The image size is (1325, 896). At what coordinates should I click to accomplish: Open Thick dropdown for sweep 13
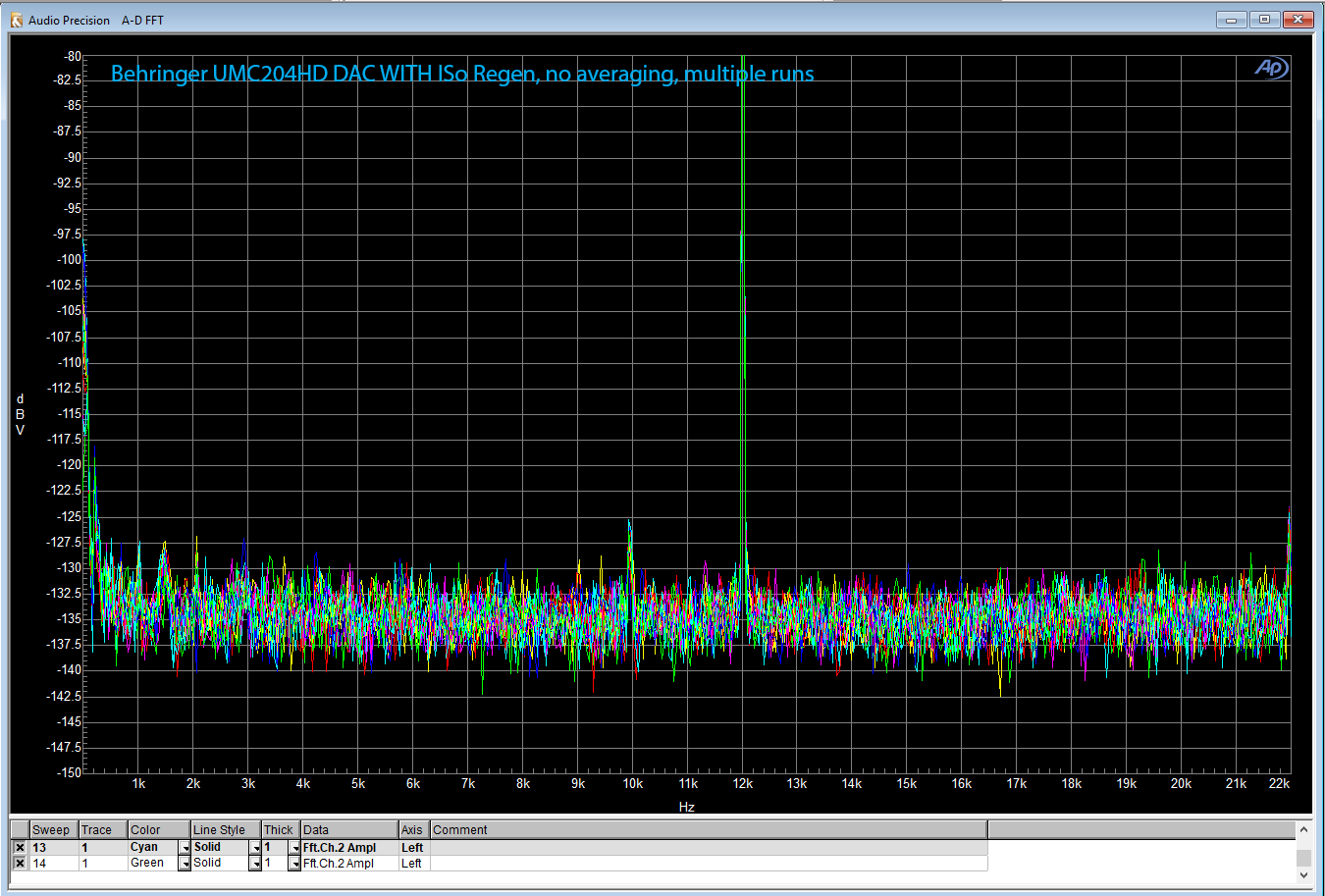click(x=294, y=848)
